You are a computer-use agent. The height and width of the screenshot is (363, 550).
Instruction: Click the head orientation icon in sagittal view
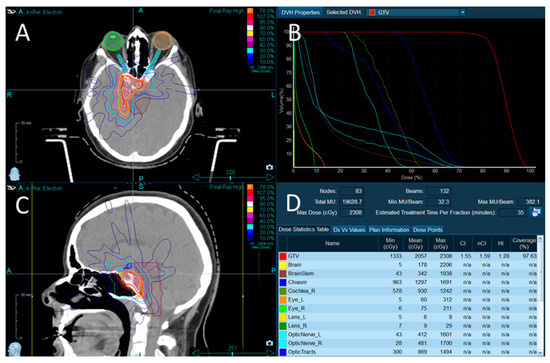click(14, 350)
